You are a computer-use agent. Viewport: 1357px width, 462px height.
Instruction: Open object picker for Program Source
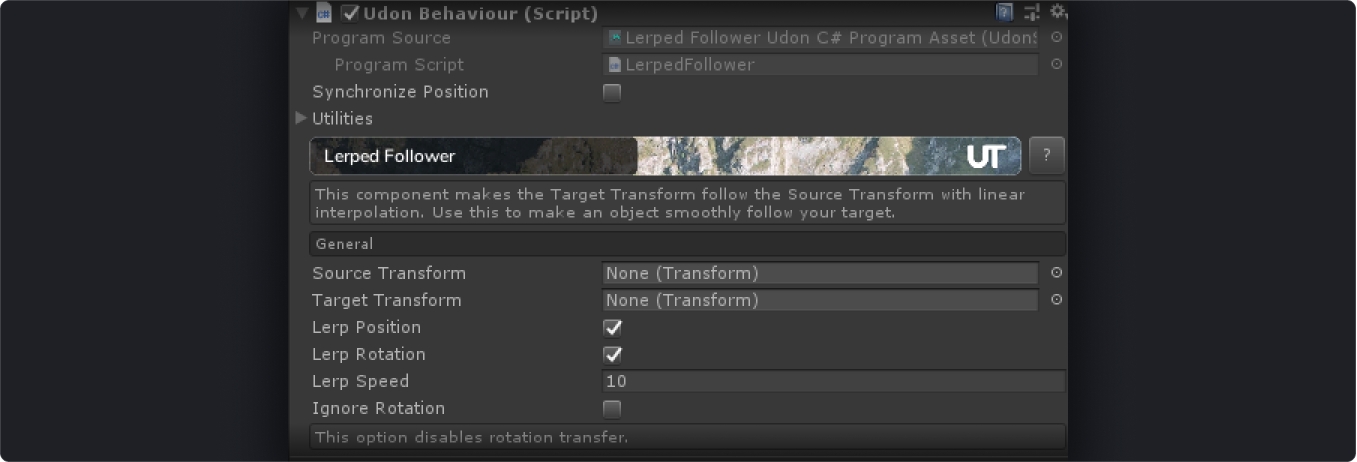(1057, 38)
